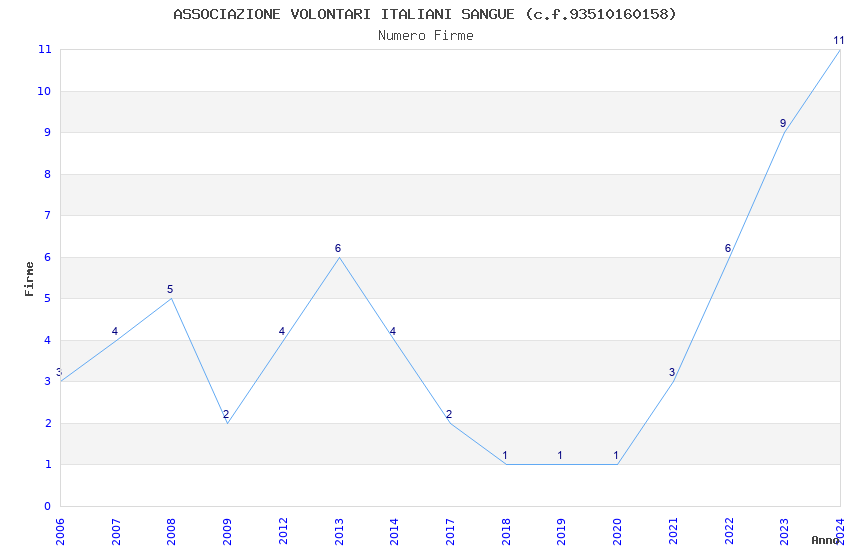
Task: Click y-axis tick value 6
Action: tap(48, 257)
